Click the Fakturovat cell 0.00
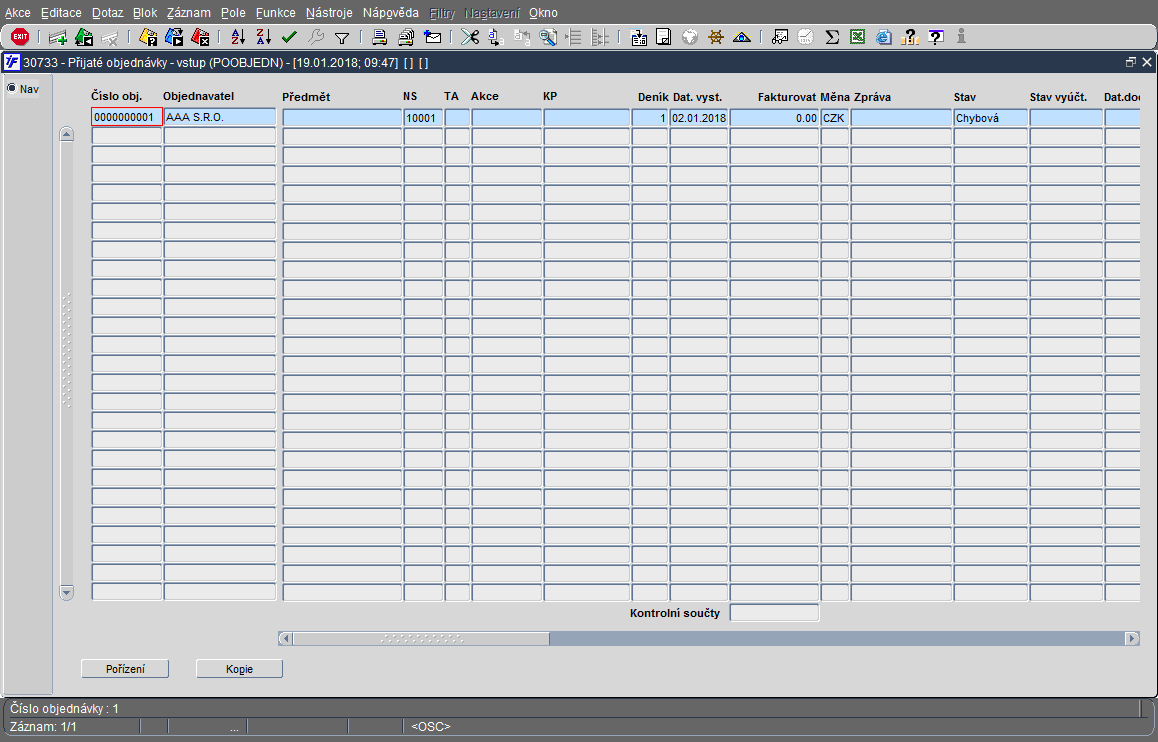 click(774, 117)
